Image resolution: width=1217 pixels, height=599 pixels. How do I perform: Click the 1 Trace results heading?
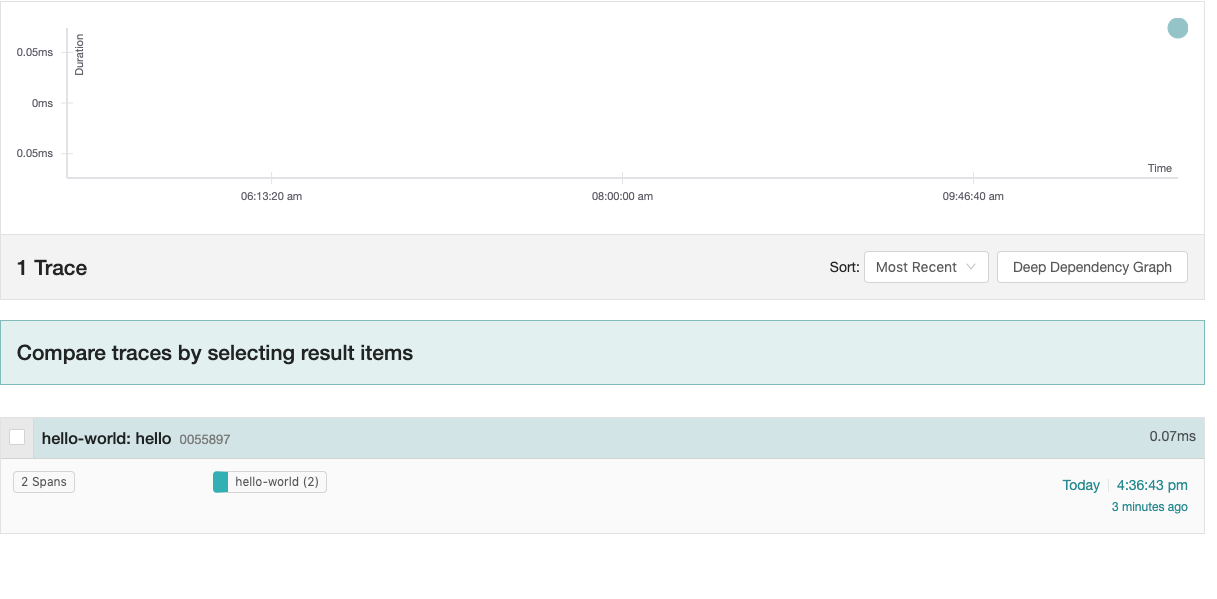[52, 268]
